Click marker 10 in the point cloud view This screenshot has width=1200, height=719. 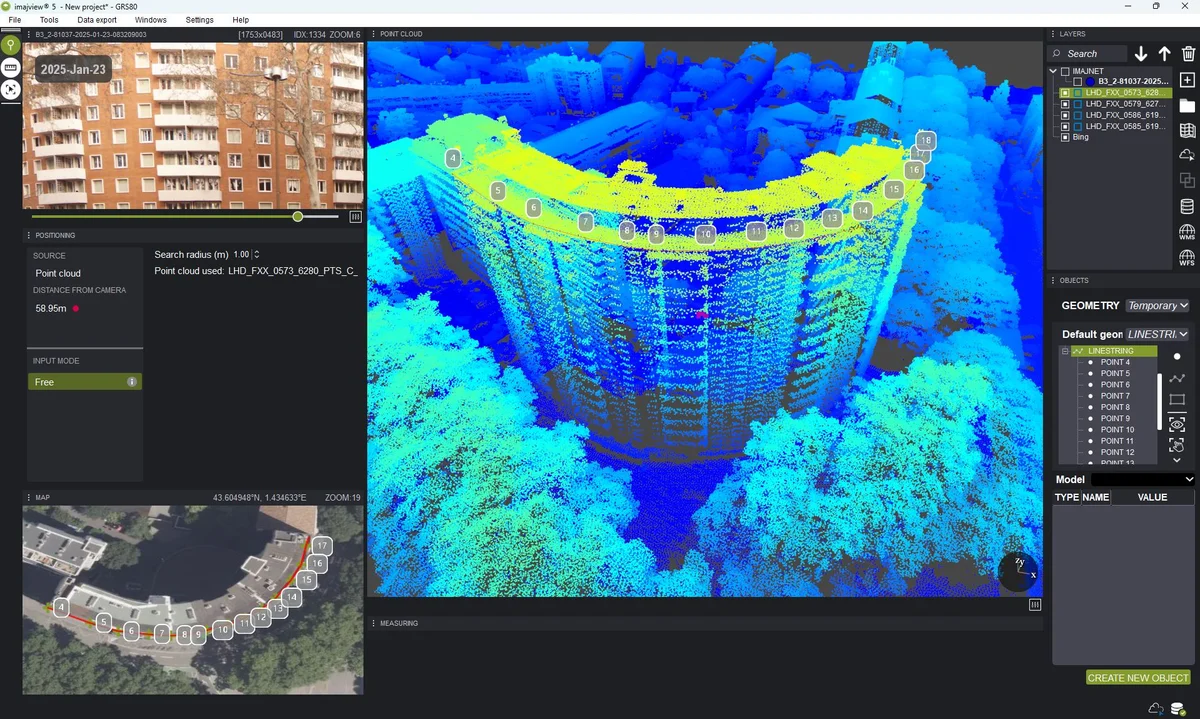click(705, 234)
